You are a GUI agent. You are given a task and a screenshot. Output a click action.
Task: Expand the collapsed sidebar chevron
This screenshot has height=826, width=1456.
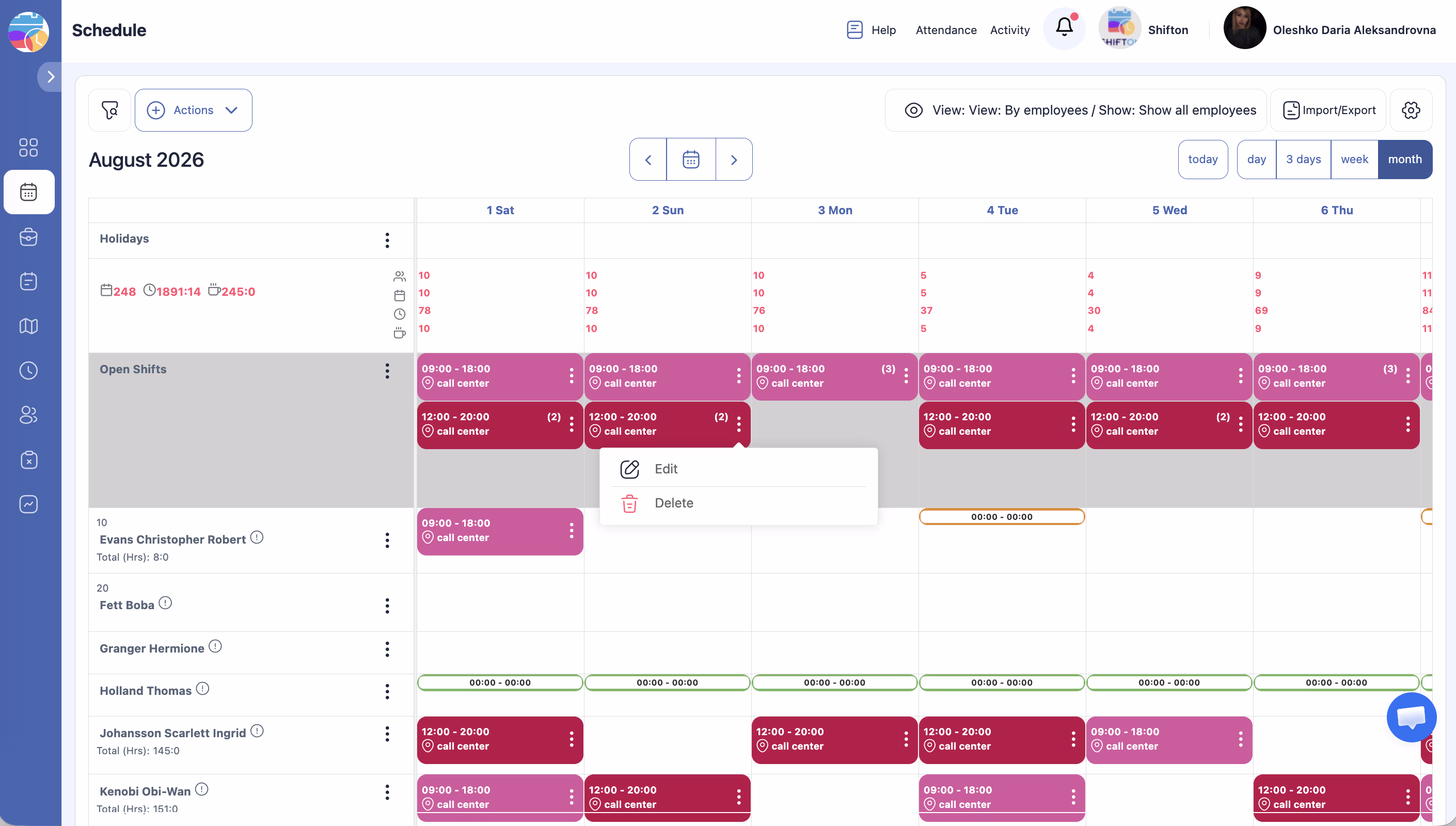pyautogui.click(x=51, y=76)
